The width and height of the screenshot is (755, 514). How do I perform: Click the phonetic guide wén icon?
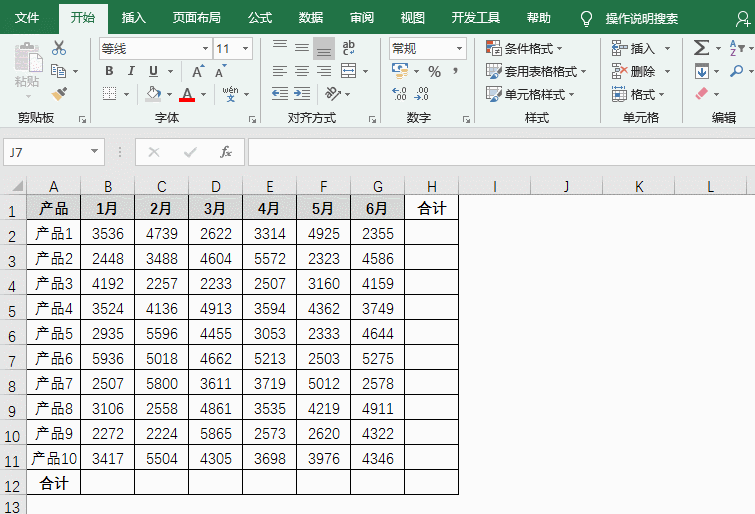[231, 93]
